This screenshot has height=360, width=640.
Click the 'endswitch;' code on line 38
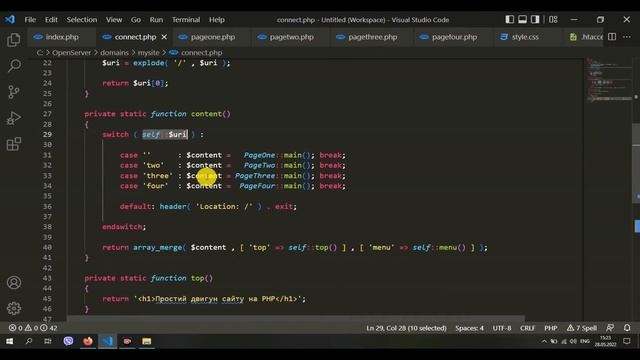124,227
